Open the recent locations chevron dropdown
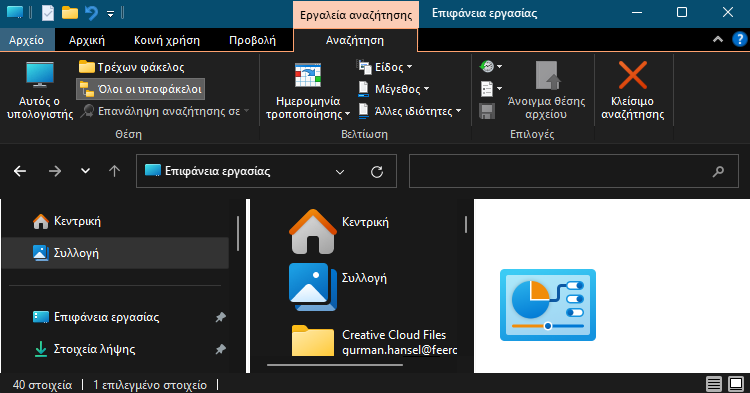The width and height of the screenshot is (750, 393). click(85, 171)
